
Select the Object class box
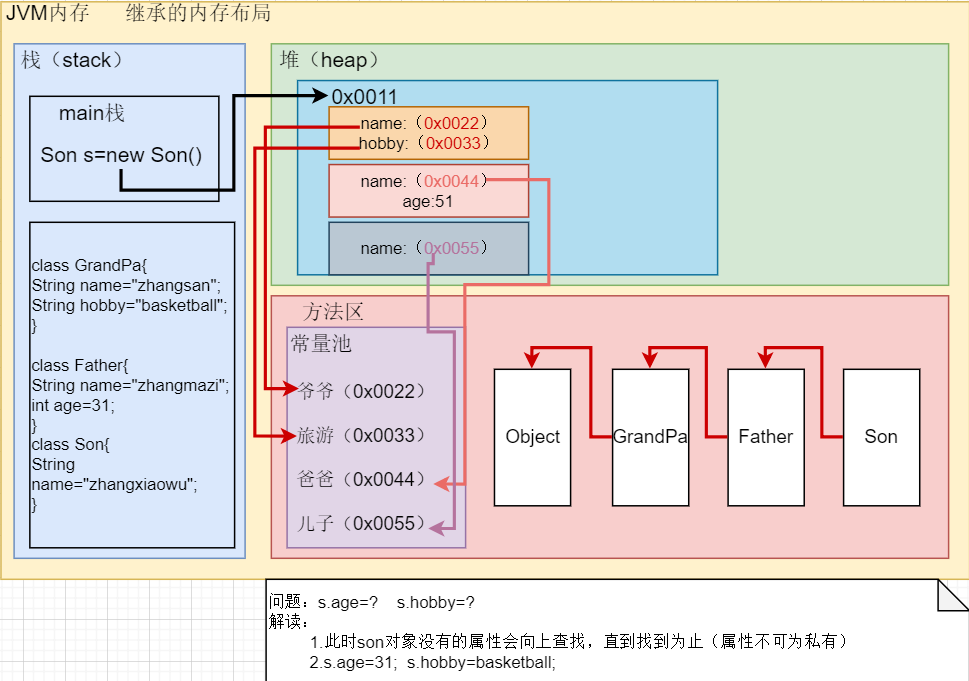coord(531,437)
